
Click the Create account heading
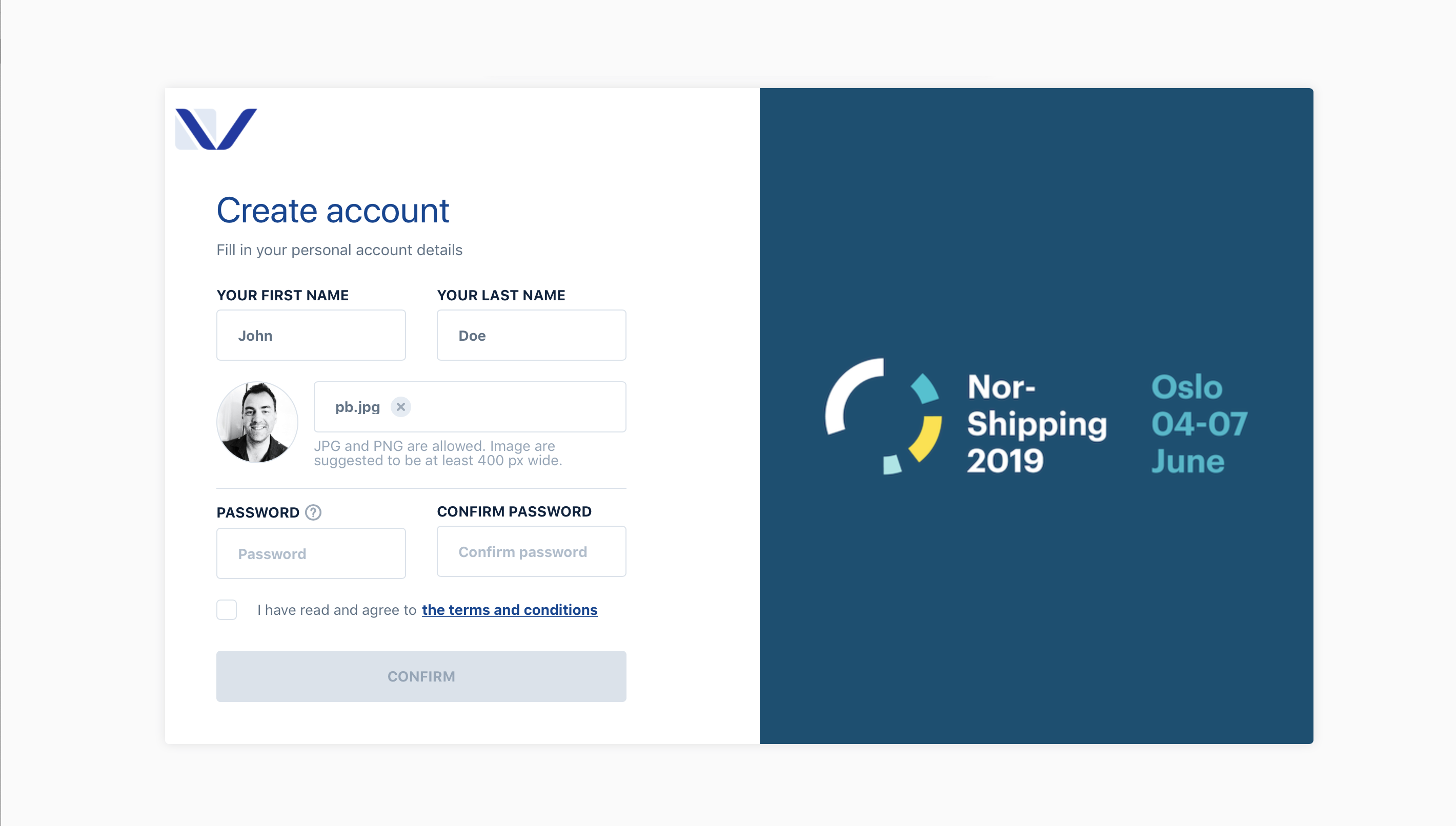tap(333, 211)
